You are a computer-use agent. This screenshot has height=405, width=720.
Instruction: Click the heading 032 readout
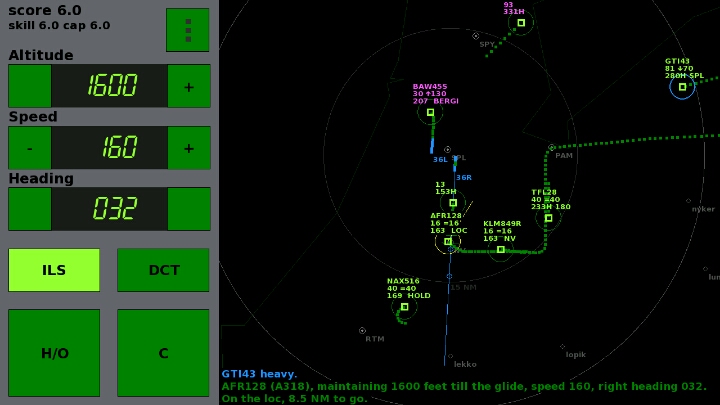[110, 209]
